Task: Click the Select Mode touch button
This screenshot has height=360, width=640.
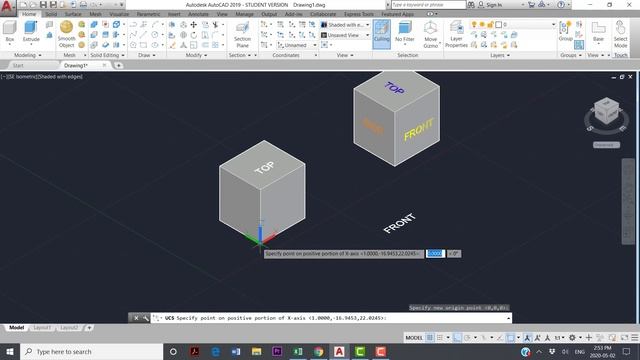Action: point(620,35)
